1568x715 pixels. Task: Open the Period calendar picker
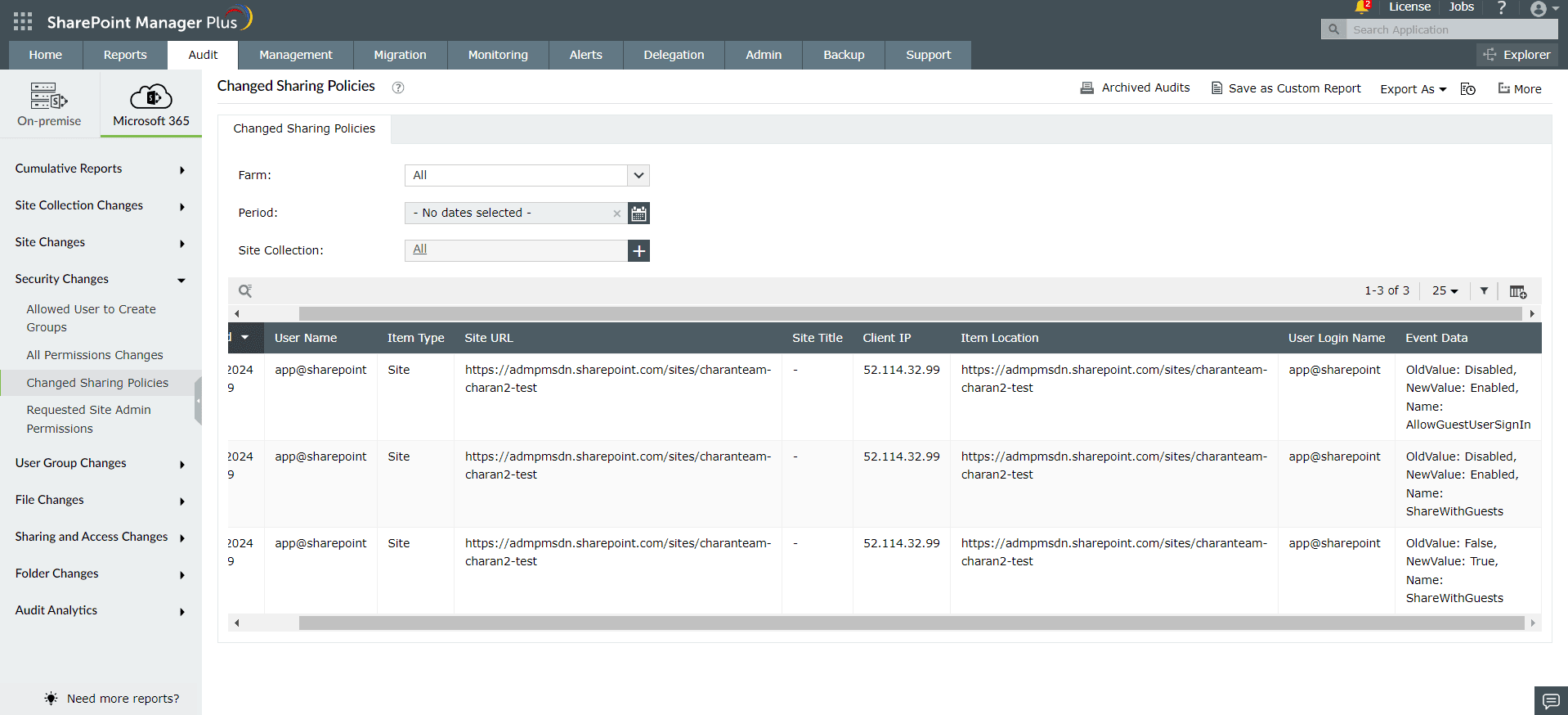point(638,214)
